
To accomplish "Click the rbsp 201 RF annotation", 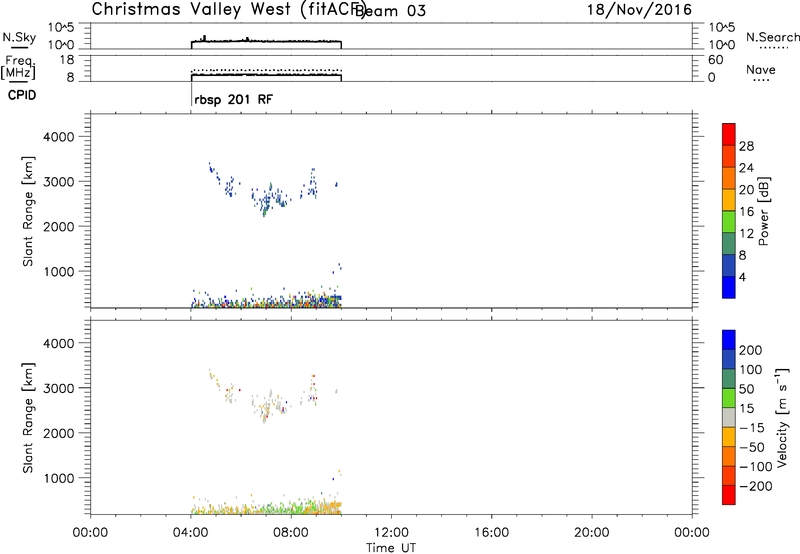I will click(233, 99).
